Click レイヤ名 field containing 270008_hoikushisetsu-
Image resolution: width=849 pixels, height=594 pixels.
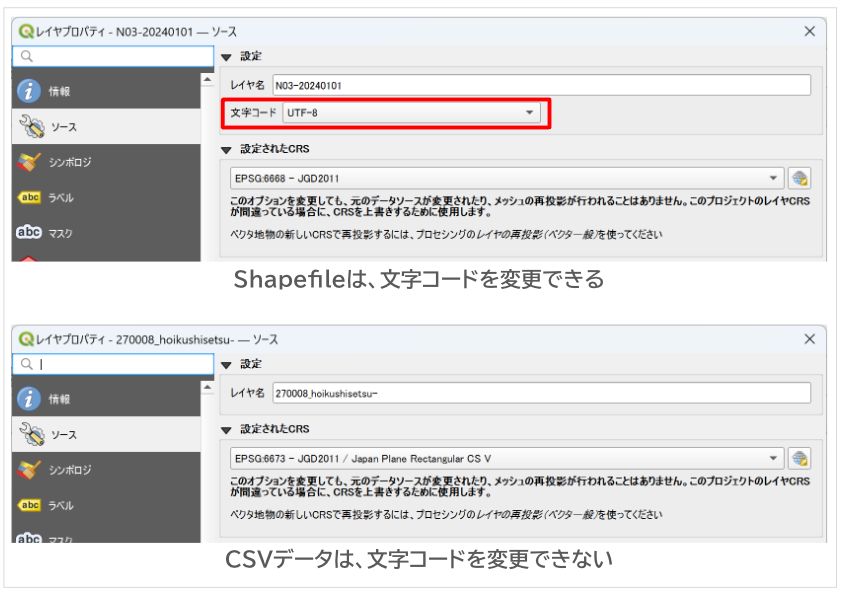(541, 393)
